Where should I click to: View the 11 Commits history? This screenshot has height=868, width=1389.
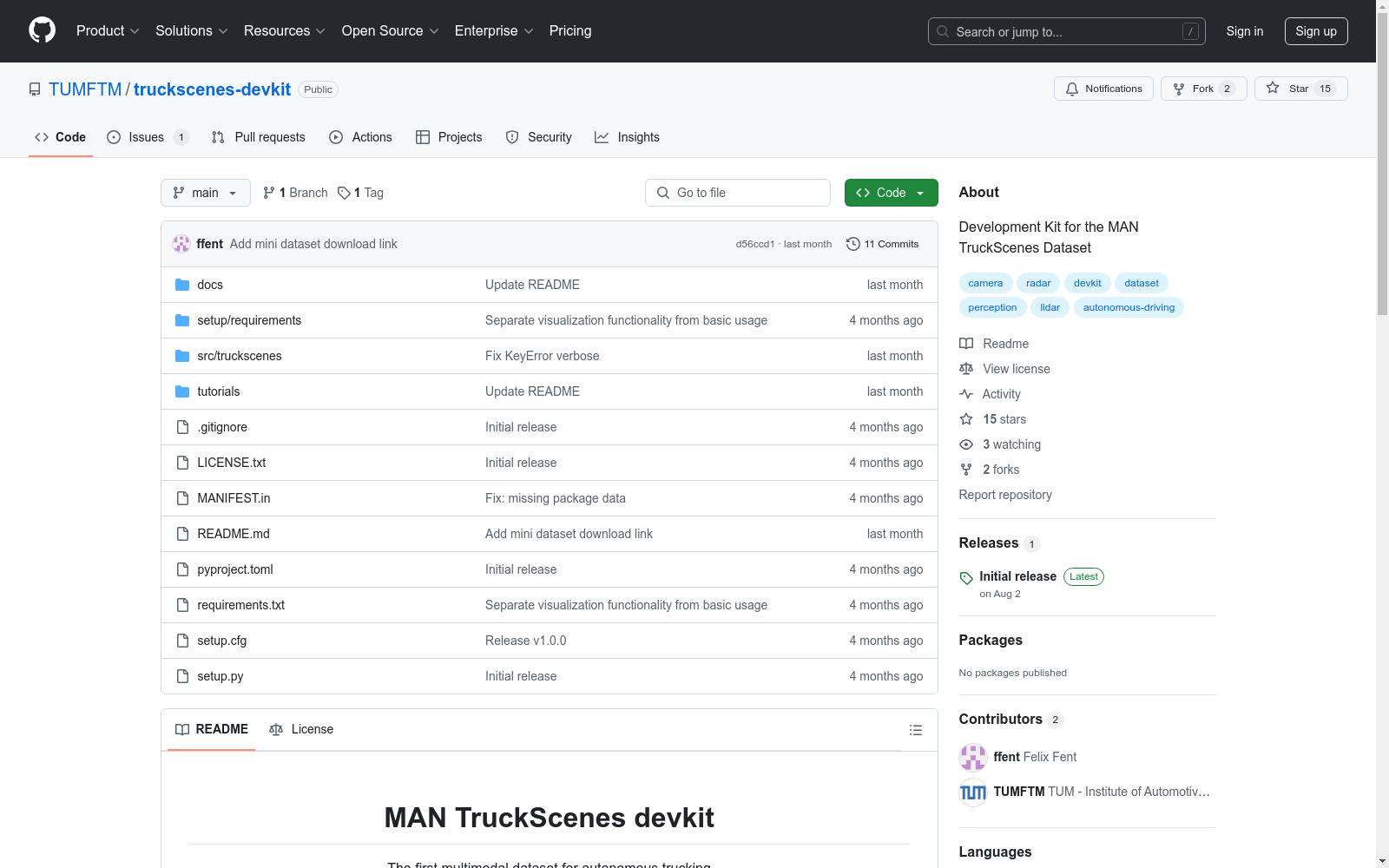click(883, 244)
